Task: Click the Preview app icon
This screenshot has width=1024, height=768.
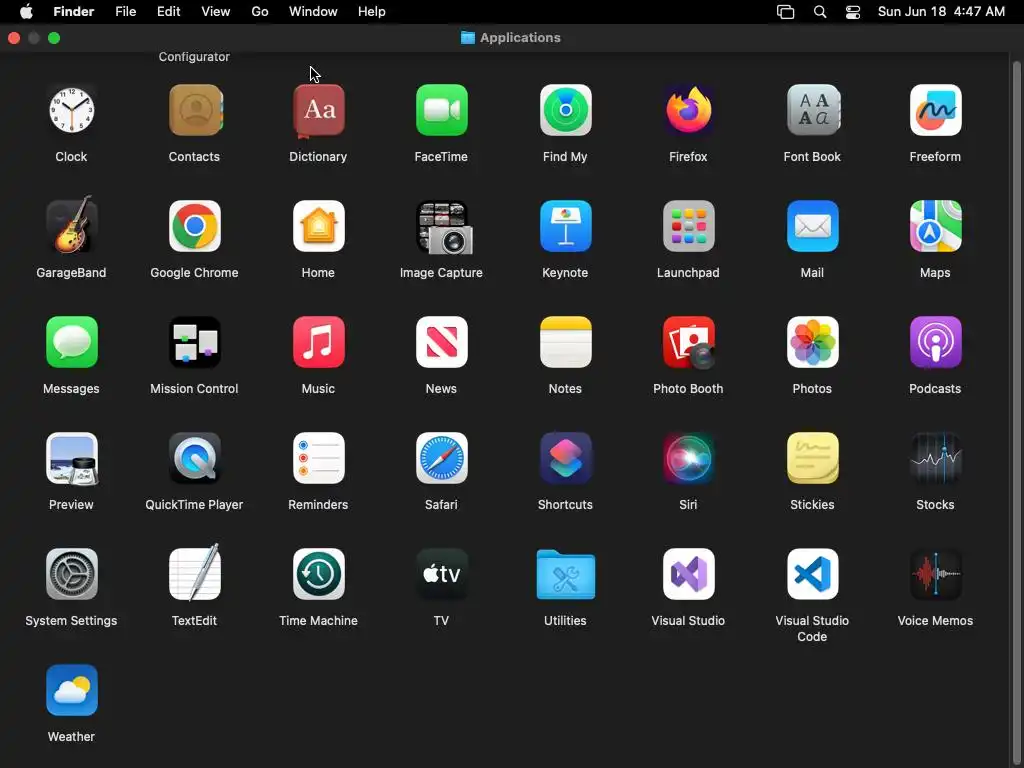Action: pyautogui.click(x=71, y=458)
